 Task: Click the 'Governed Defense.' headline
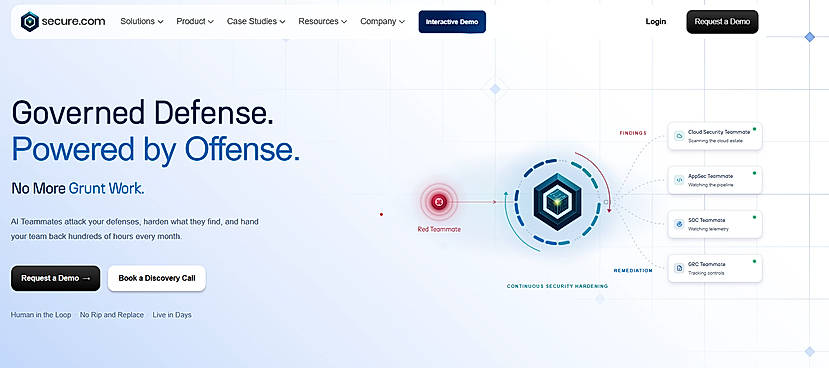coord(143,112)
